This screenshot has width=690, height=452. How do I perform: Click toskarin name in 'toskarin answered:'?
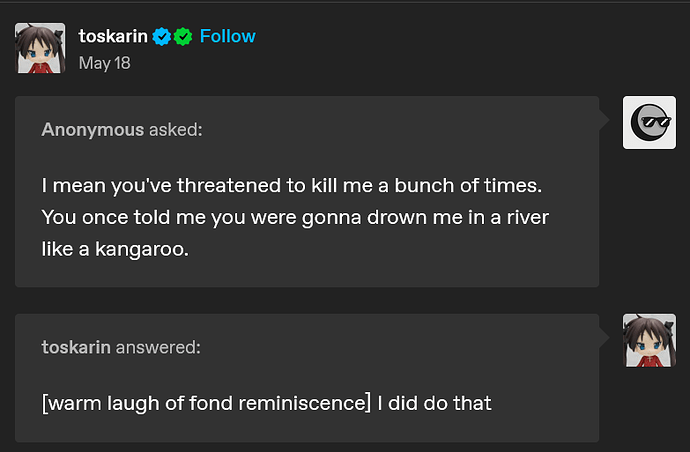click(76, 348)
